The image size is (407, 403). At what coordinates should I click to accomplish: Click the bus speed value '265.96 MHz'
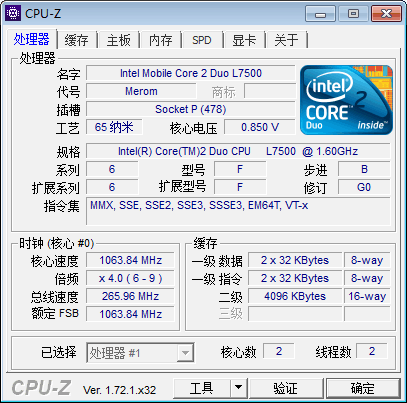point(130,296)
